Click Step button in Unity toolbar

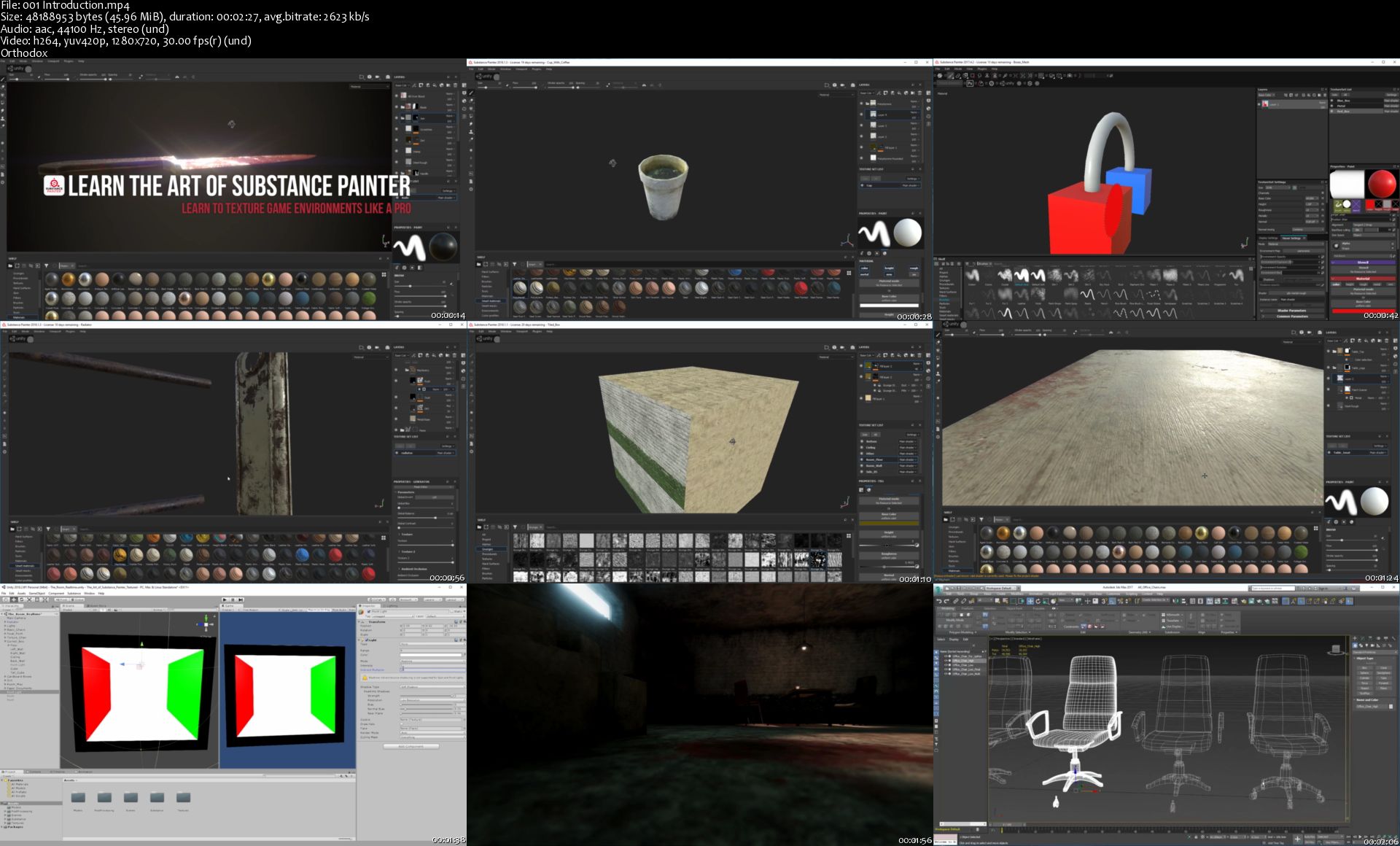coord(241,599)
